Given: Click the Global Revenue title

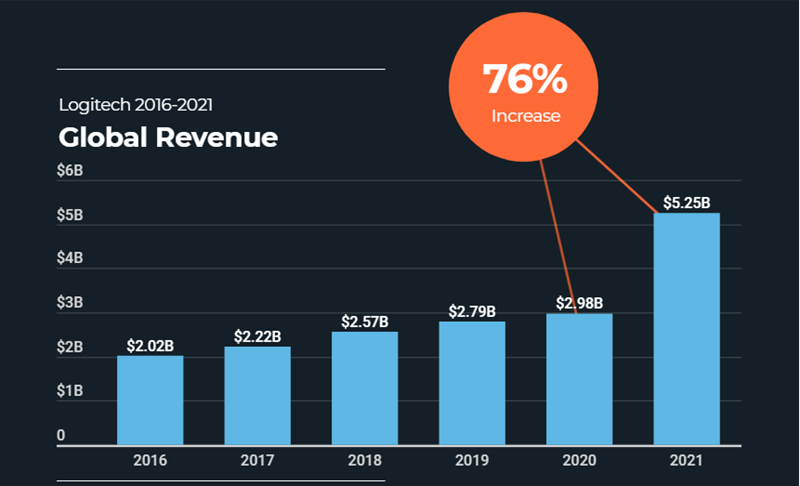Looking at the screenshot, I should [167, 138].
